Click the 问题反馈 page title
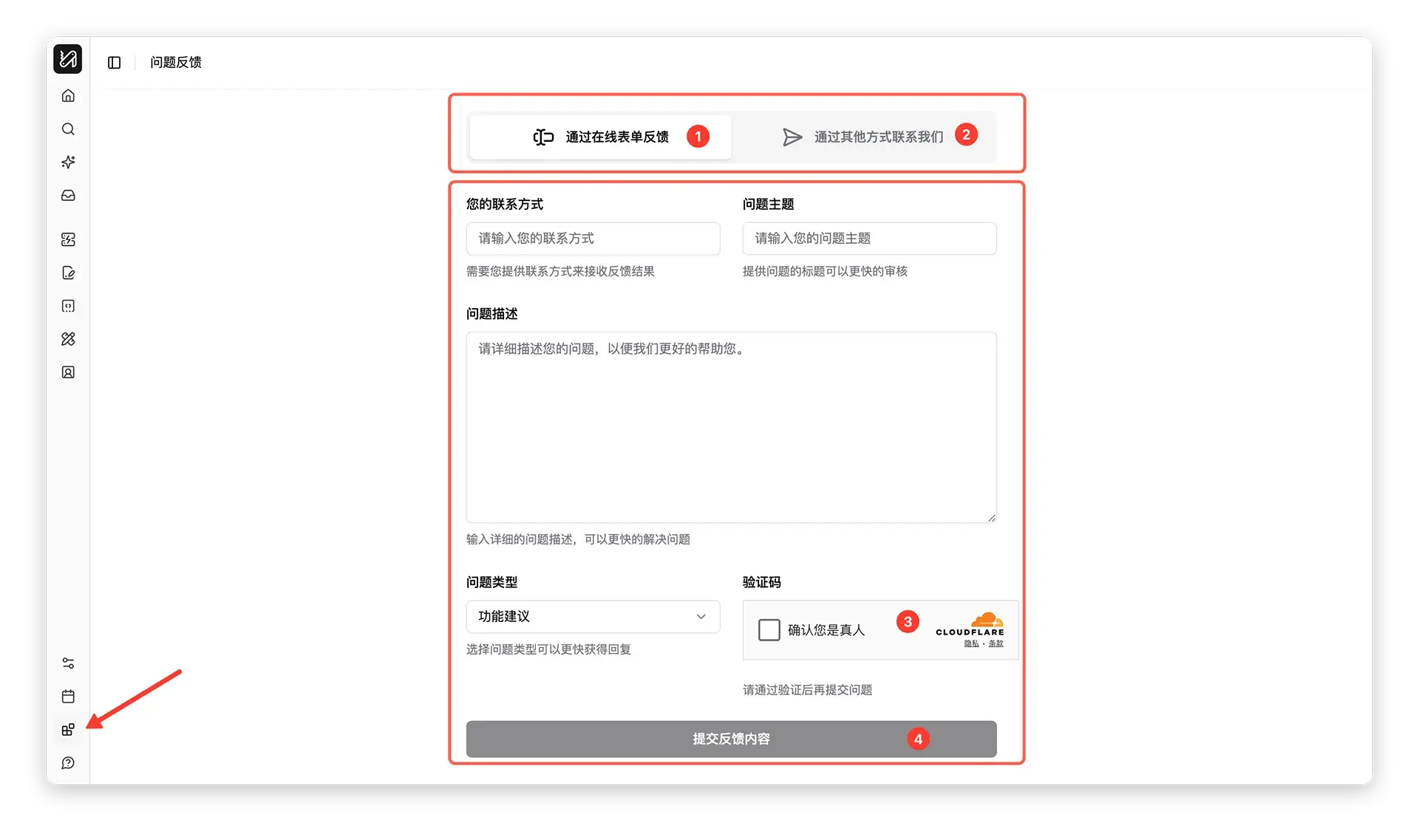The image size is (1419, 840). pyautogui.click(x=176, y=63)
